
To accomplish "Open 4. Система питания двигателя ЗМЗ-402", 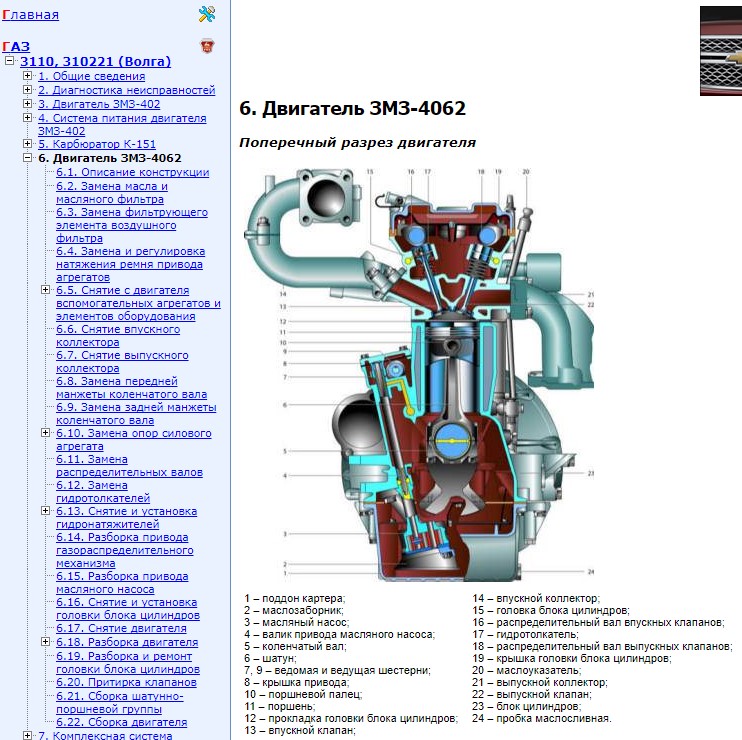I will pyautogui.click(x=122, y=124).
